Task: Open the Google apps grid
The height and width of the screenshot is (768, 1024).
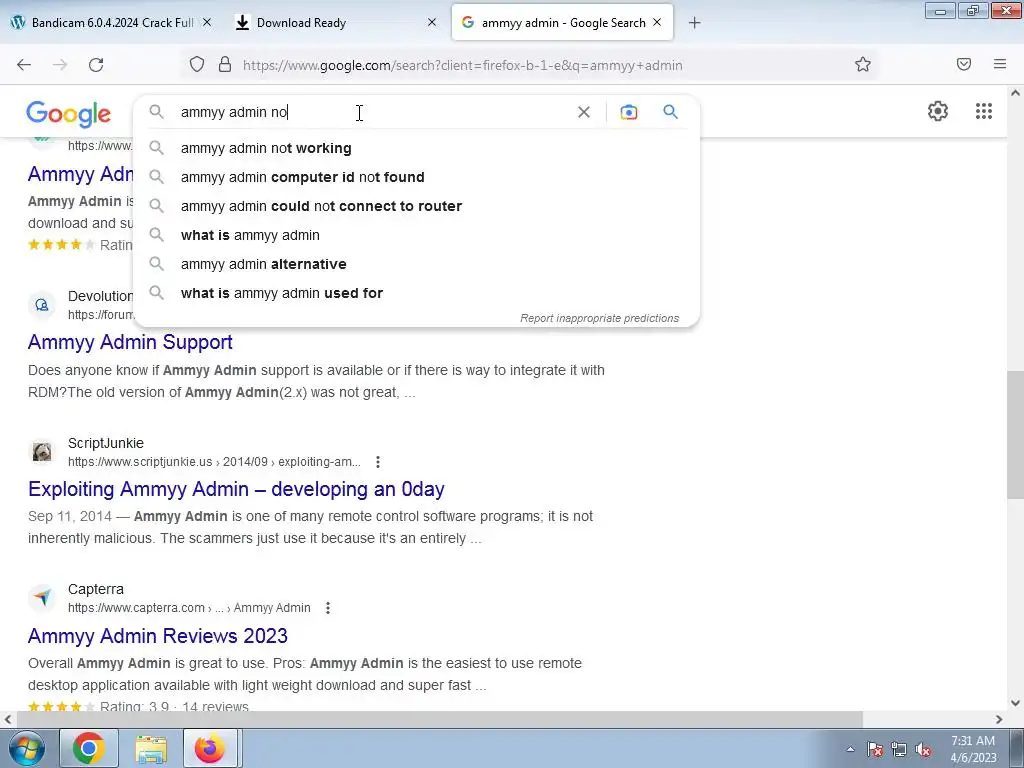Action: 984,111
